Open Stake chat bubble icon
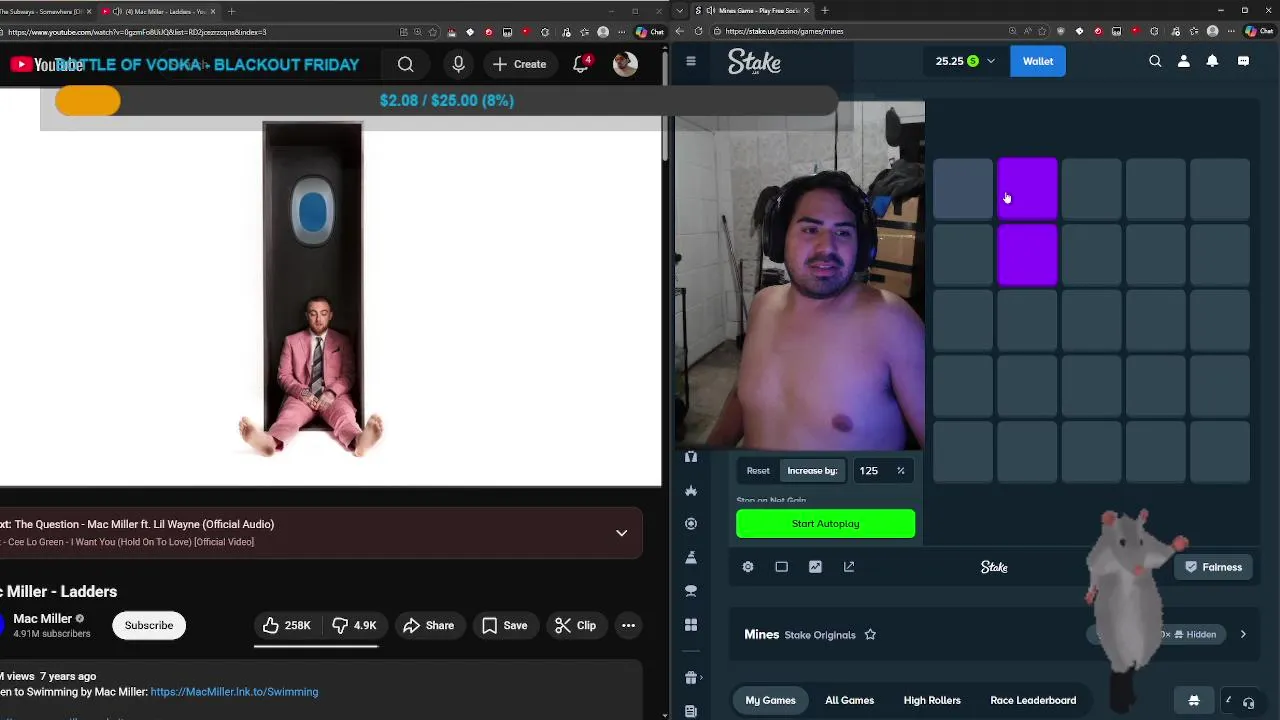The height and width of the screenshot is (720, 1280). [x=1243, y=61]
